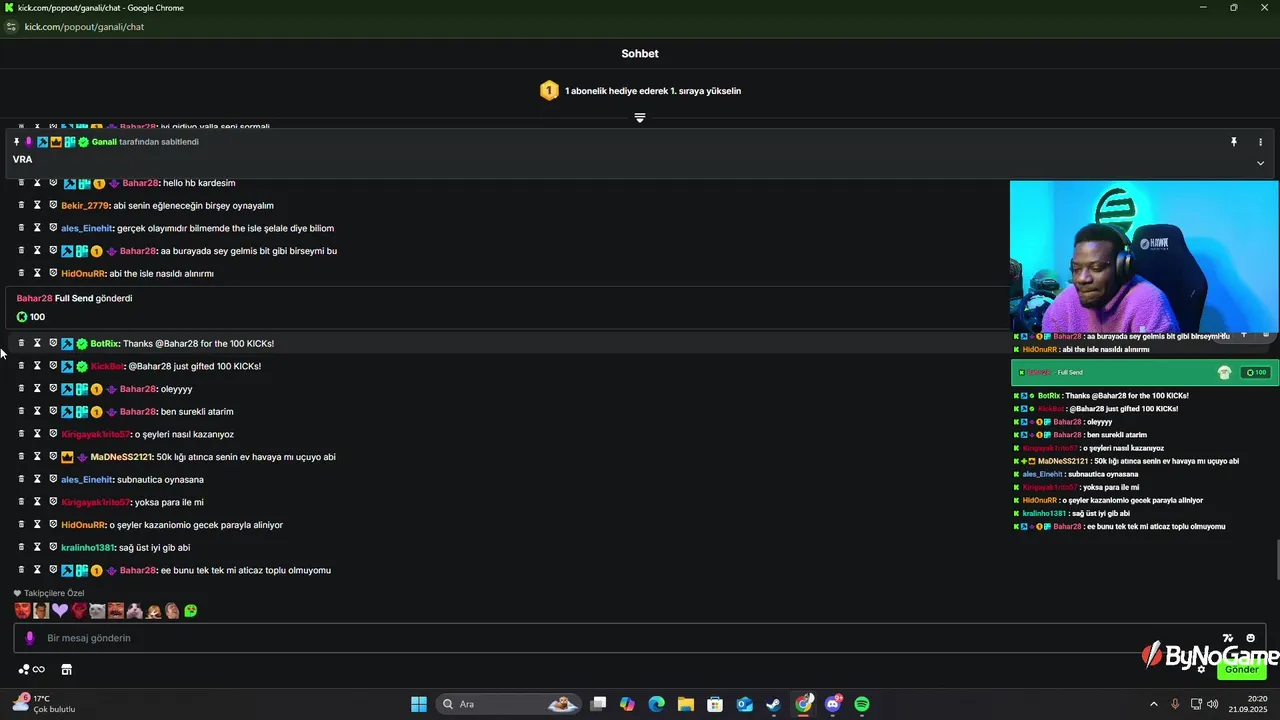Click the streamer webcam video overlay
This screenshot has width=1280, height=720.
pos(1144,256)
